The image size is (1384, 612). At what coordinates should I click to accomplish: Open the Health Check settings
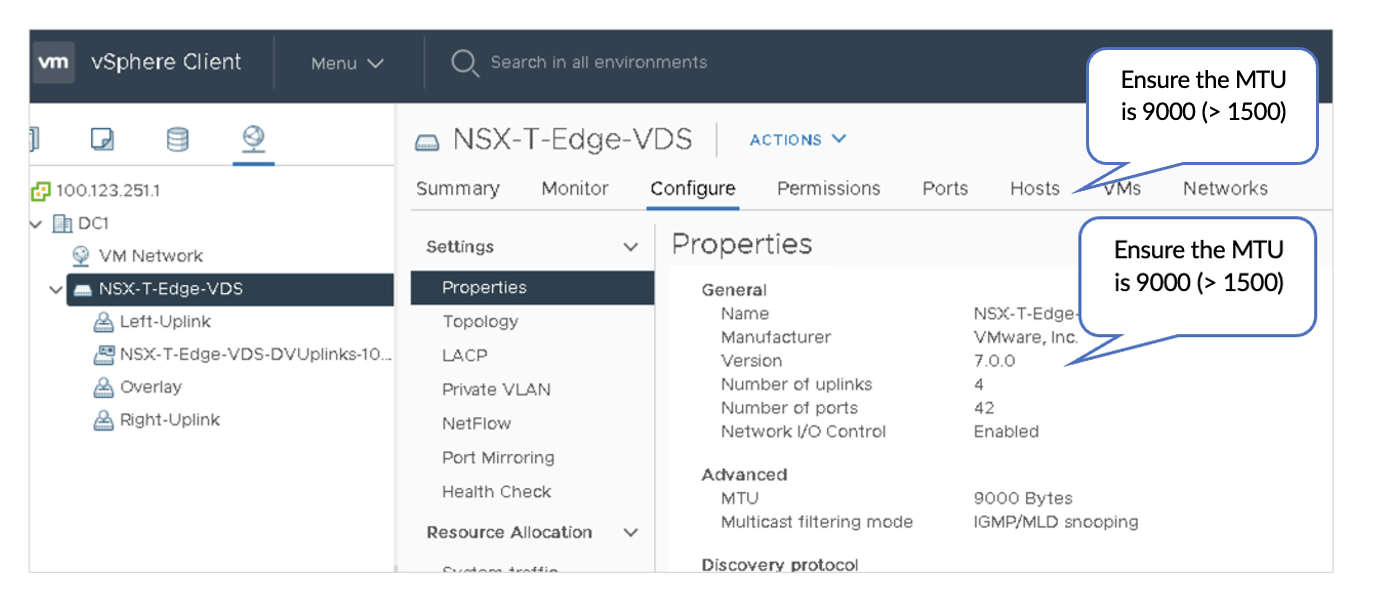pyautogui.click(x=496, y=491)
